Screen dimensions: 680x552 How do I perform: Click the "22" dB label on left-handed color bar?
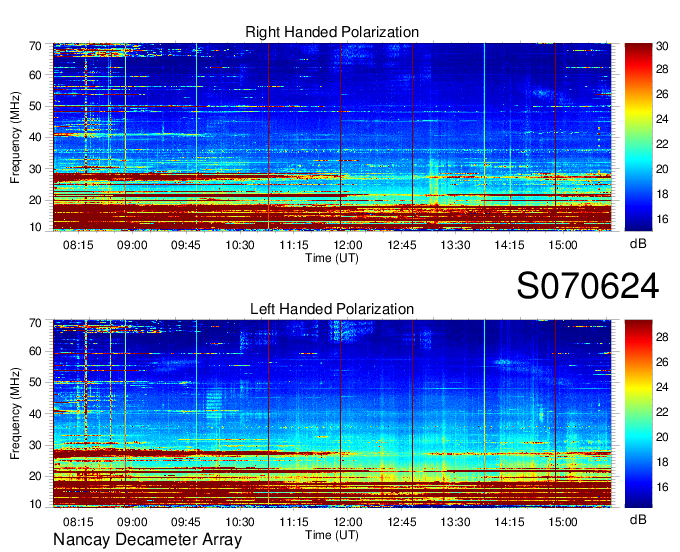pyautogui.click(x=662, y=412)
